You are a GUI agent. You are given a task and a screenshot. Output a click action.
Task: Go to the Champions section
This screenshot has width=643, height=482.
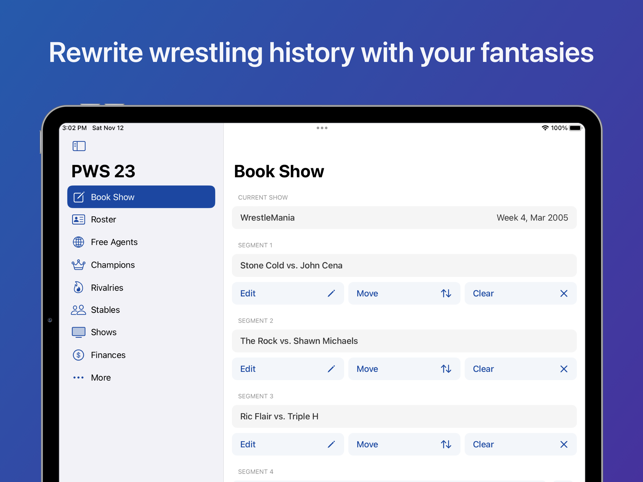[x=141, y=265]
